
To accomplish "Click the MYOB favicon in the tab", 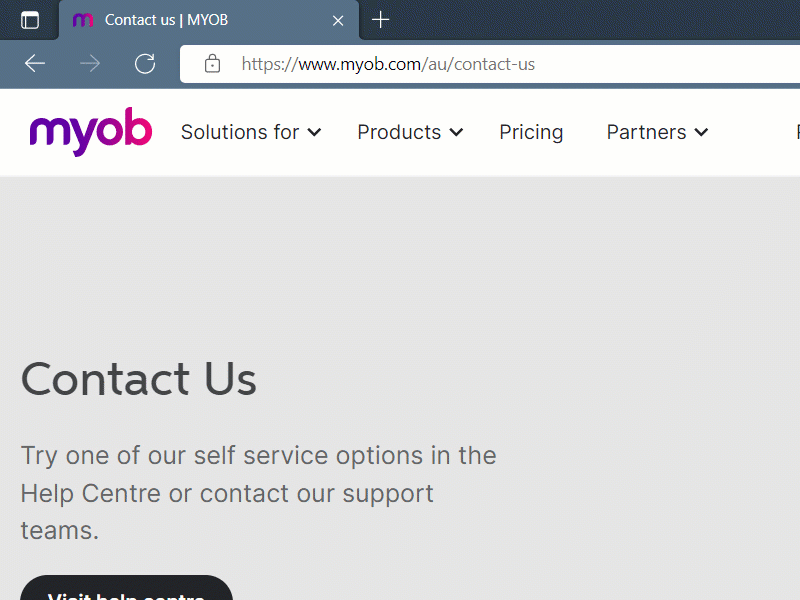I will 83,20.
